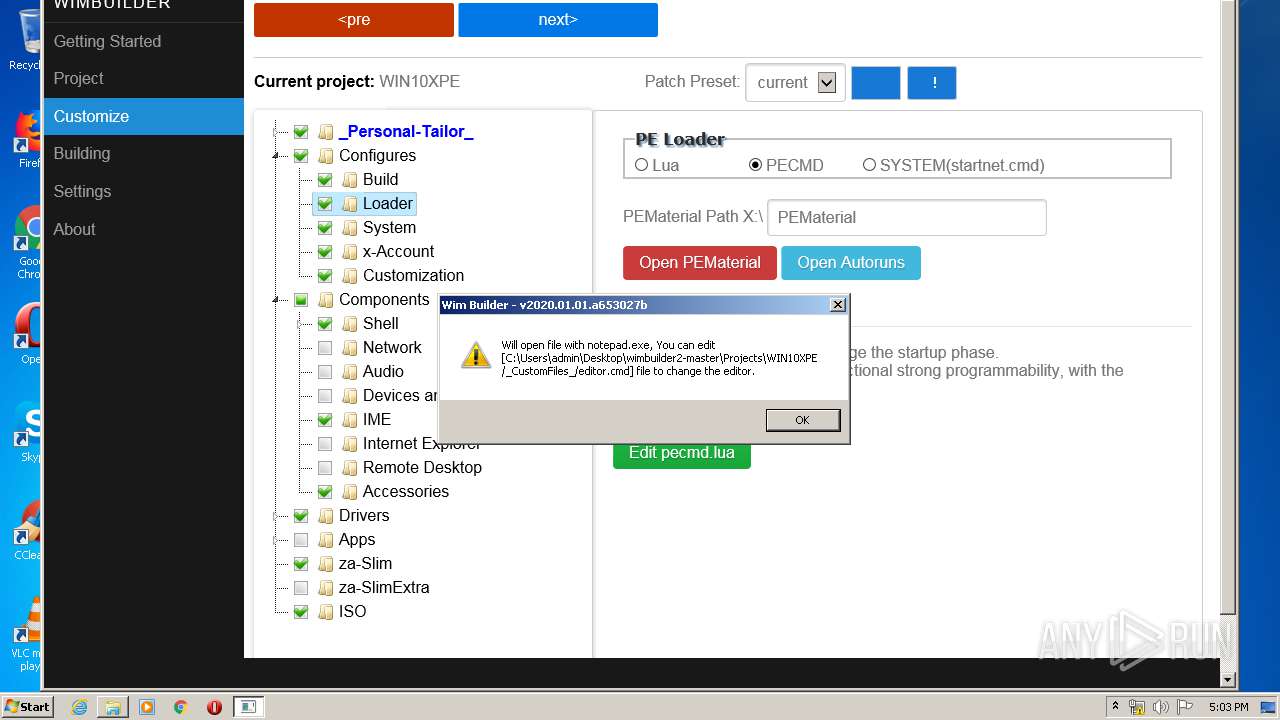
Task: Enable the Audio component checkbox
Action: tap(325, 371)
